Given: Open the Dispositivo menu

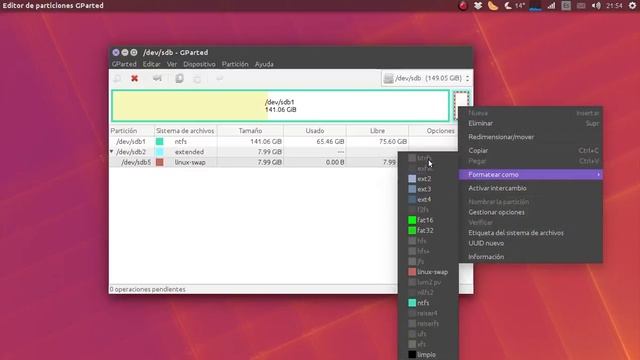Looking at the screenshot, I should [199, 64].
